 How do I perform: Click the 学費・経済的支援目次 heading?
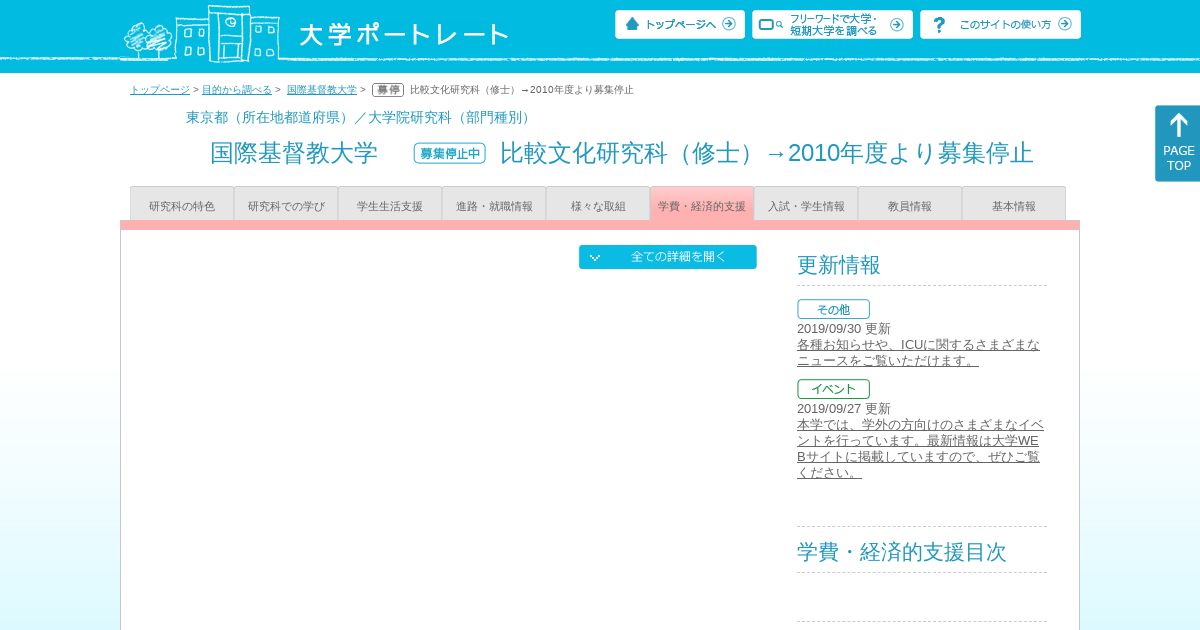click(x=902, y=552)
